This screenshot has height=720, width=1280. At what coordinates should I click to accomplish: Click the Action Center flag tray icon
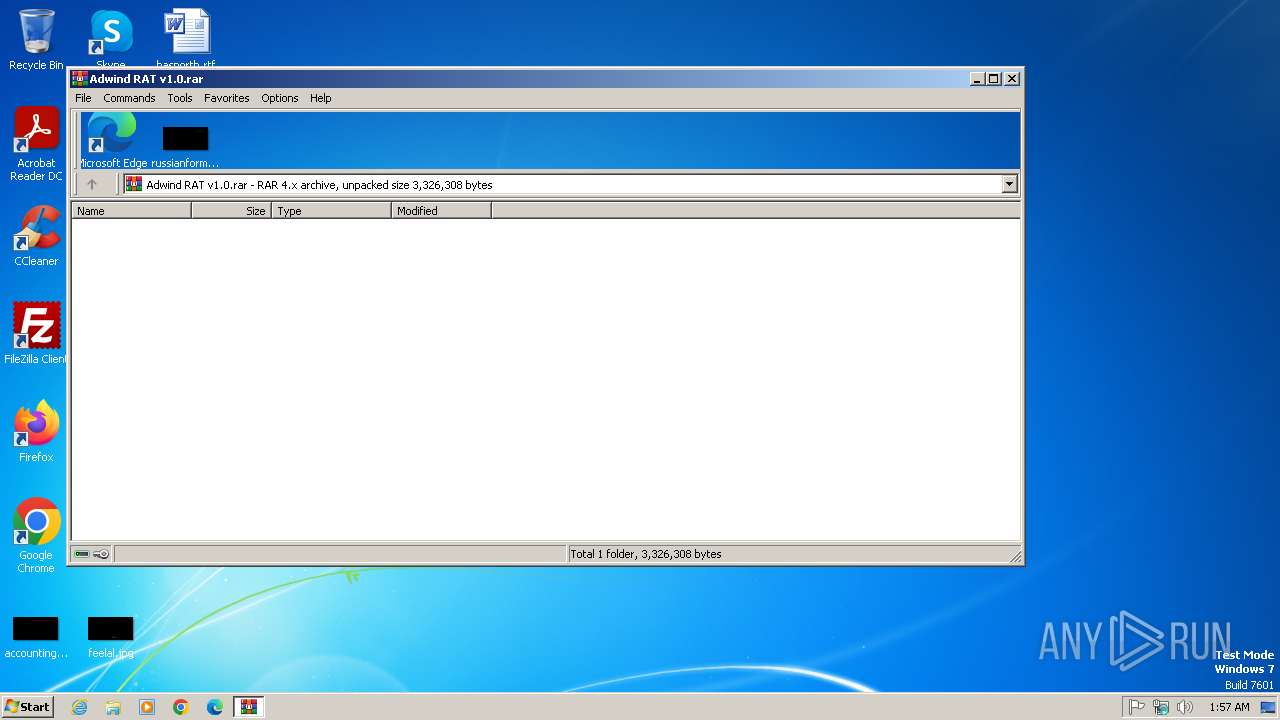[1137, 707]
